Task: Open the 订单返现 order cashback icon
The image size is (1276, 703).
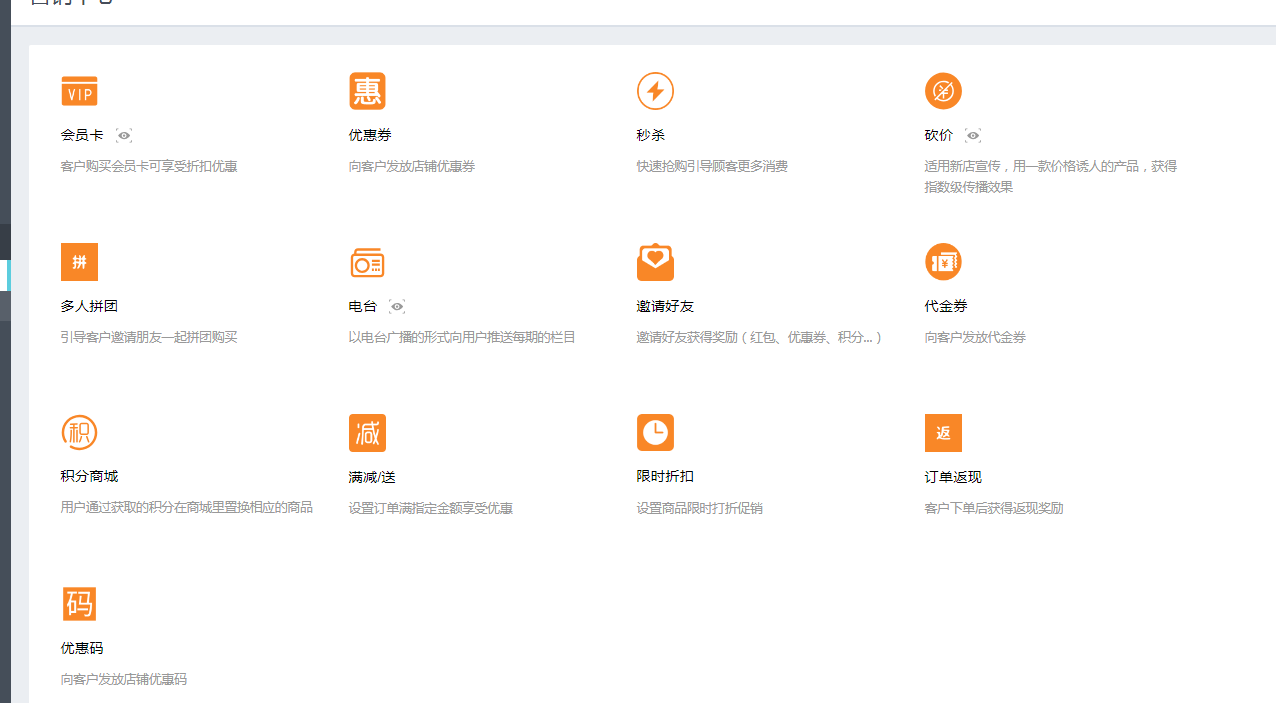Action: point(943,432)
